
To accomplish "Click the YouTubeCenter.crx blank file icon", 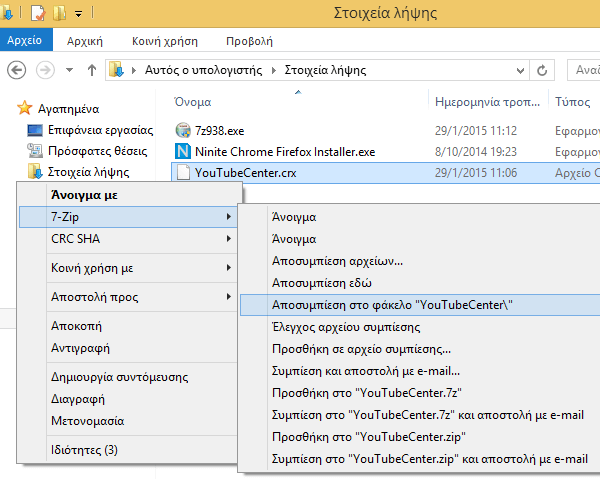I will click(183, 173).
